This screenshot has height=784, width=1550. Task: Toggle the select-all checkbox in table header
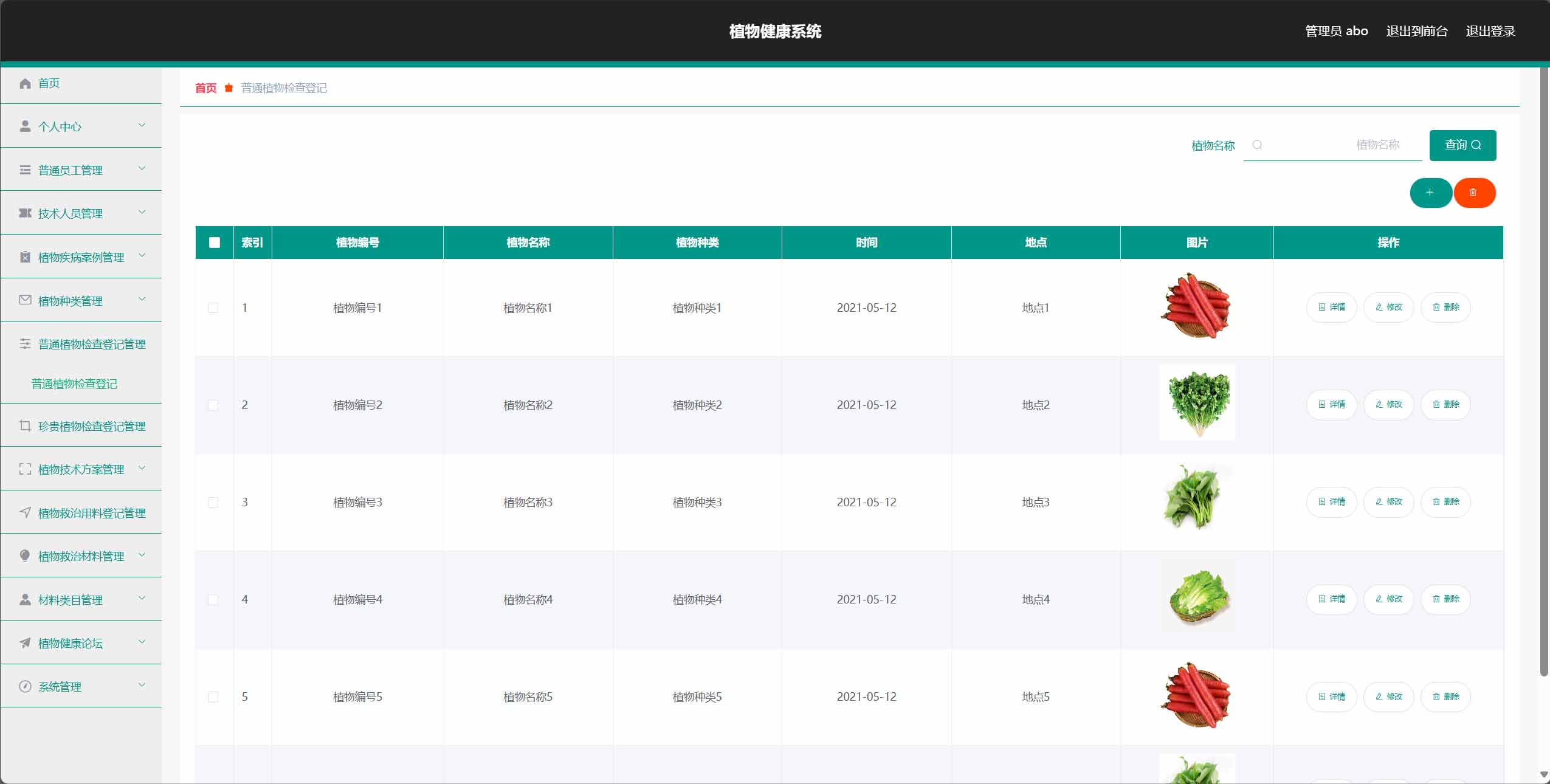(214, 242)
